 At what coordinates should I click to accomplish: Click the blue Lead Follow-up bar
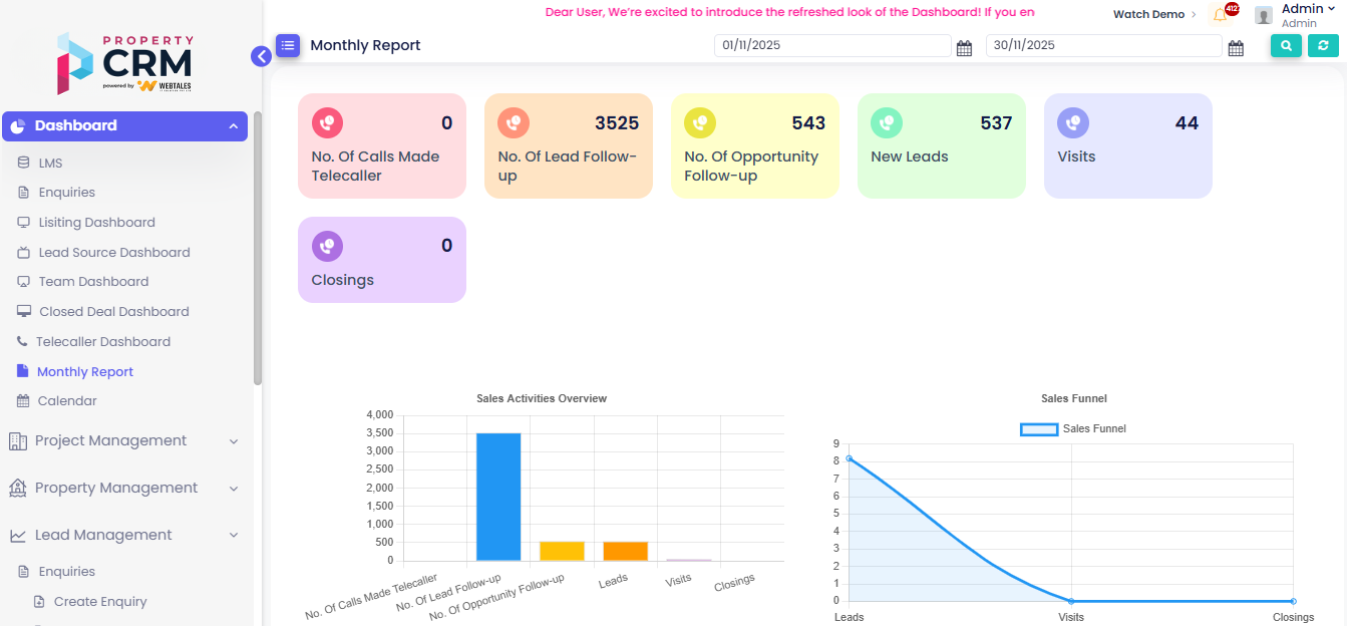point(498,496)
